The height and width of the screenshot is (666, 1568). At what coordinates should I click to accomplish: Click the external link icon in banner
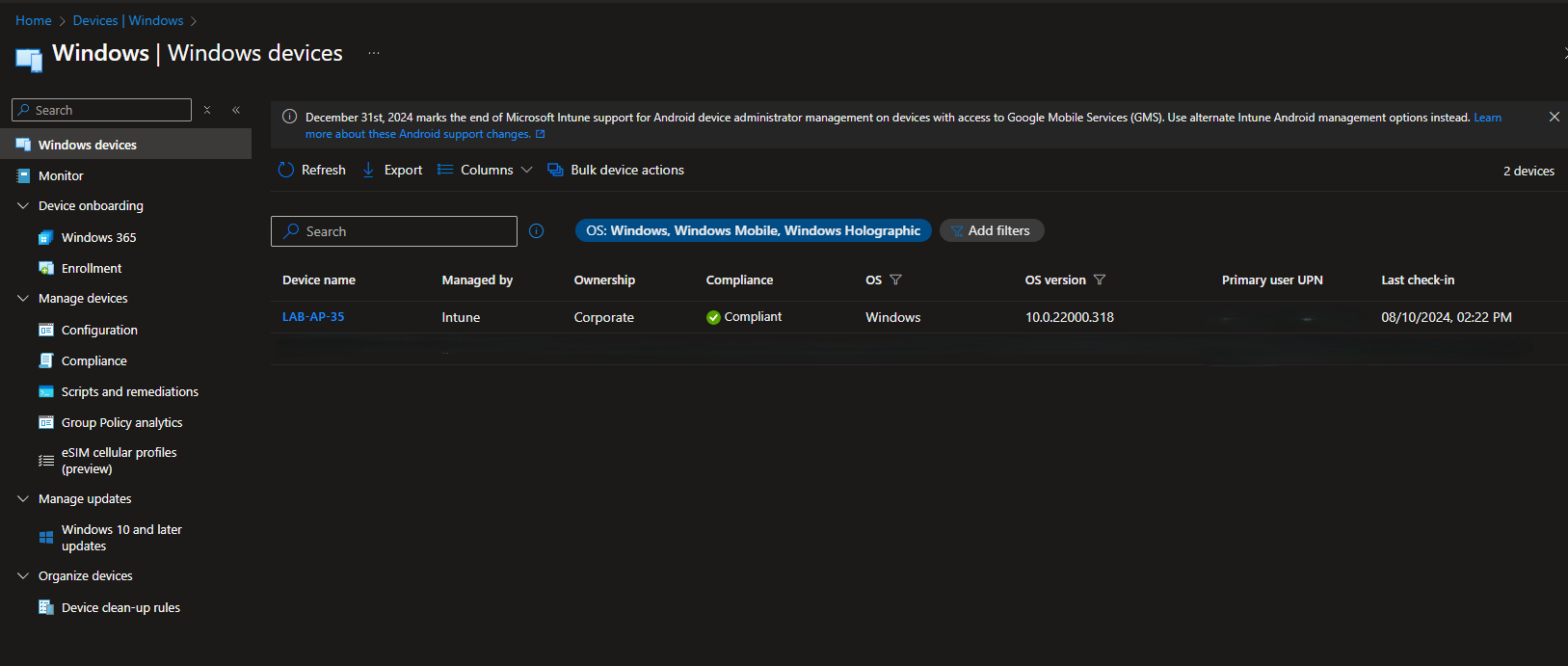[541, 134]
